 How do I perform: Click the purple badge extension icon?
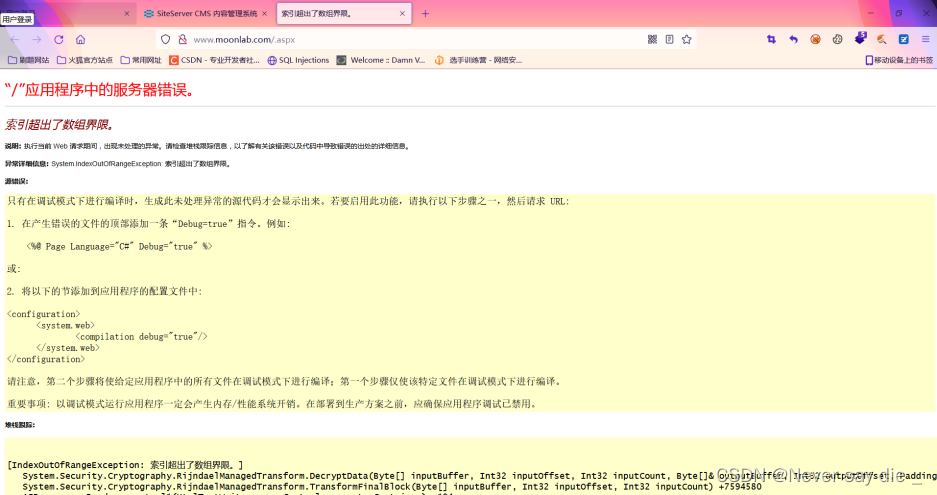click(x=860, y=38)
